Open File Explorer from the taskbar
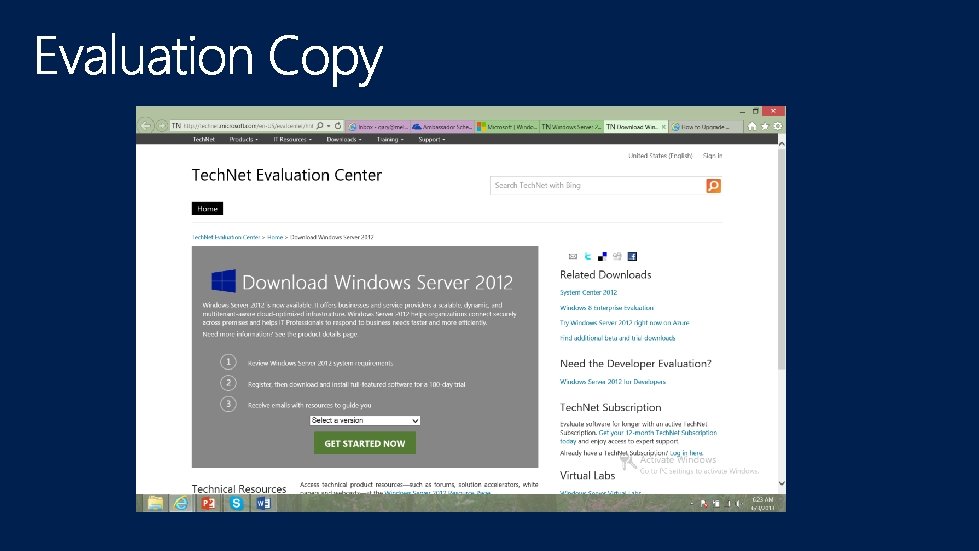Image resolution: width=979 pixels, height=551 pixels. (155, 503)
